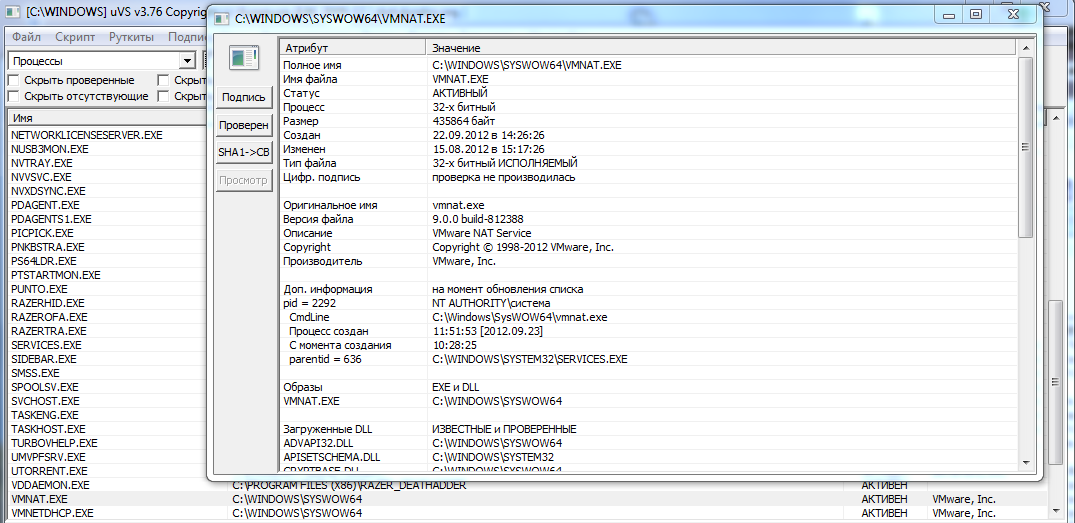Click the greyed-out Просмотр button
This screenshot has height=523, width=1075.
tap(243, 180)
